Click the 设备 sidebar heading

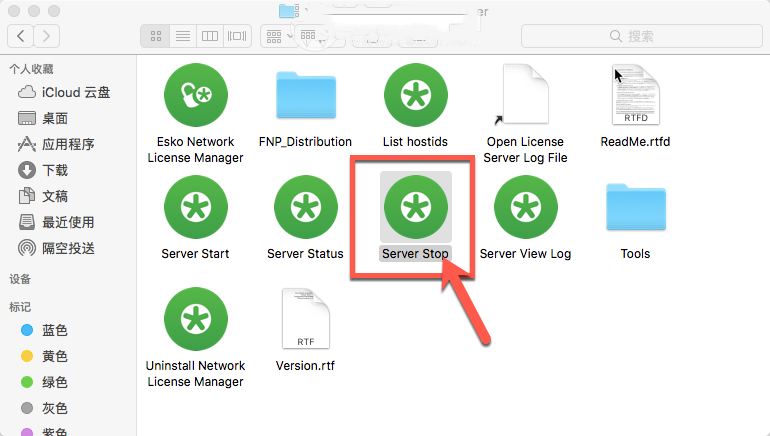pyautogui.click(x=20, y=279)
